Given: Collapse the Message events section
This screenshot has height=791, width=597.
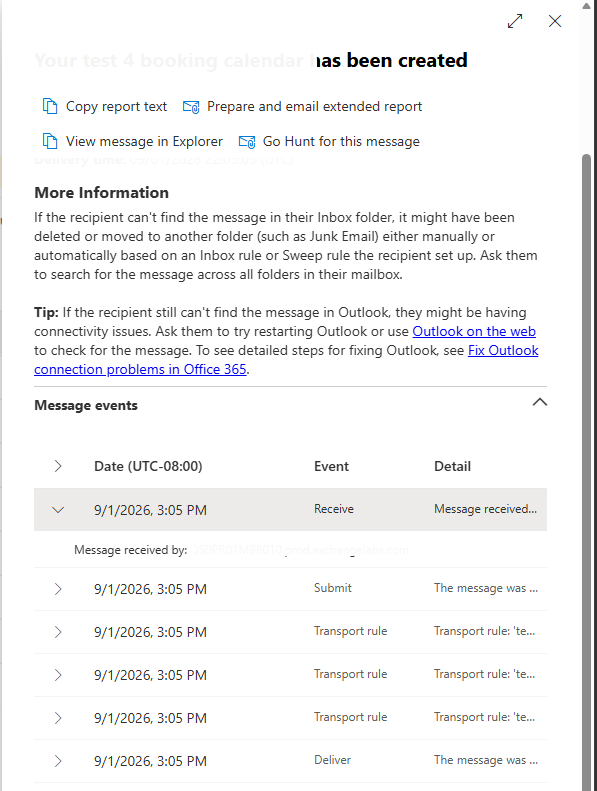Looking at the screenshot, I should (540, 402).
